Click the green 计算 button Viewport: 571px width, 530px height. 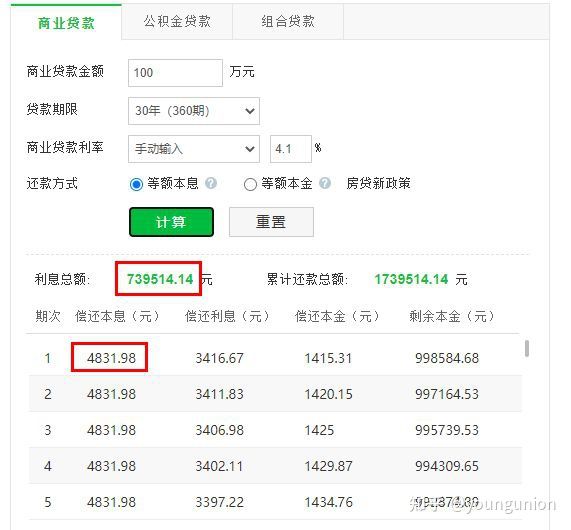[x=171, y=222]
